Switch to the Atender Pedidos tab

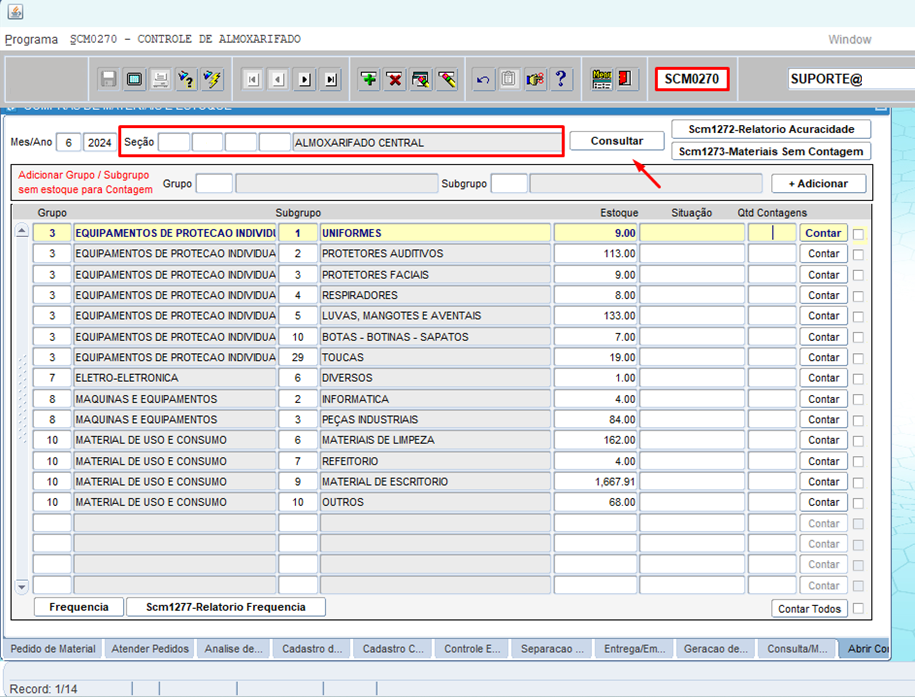[150, 649]
